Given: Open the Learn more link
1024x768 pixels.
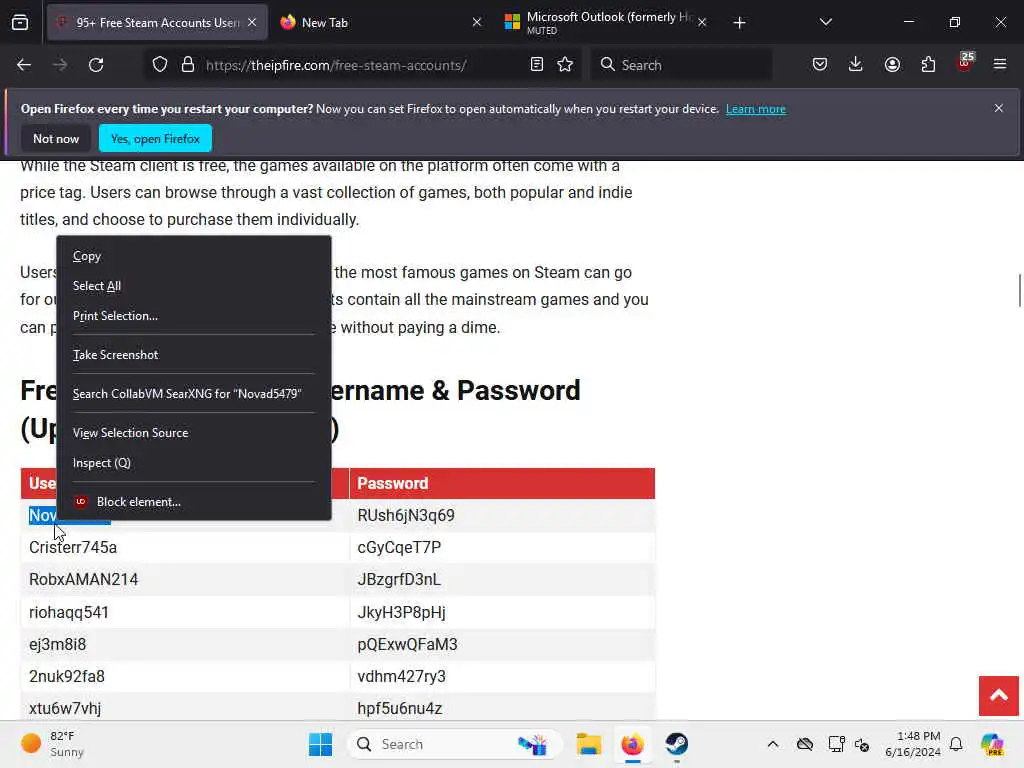Looking at the screenshot, I should click(756, 109).
